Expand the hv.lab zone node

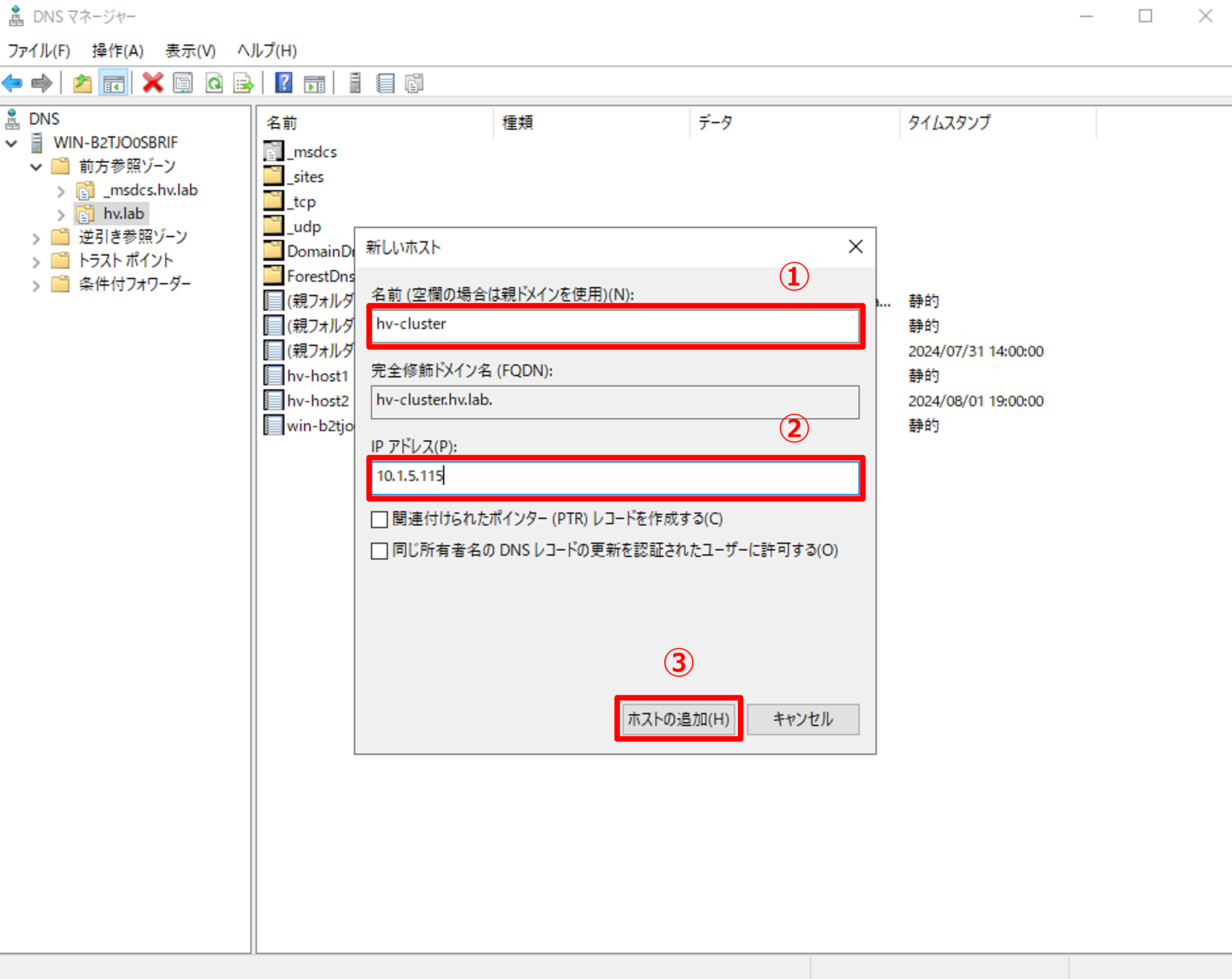click(x=61, y=215)
